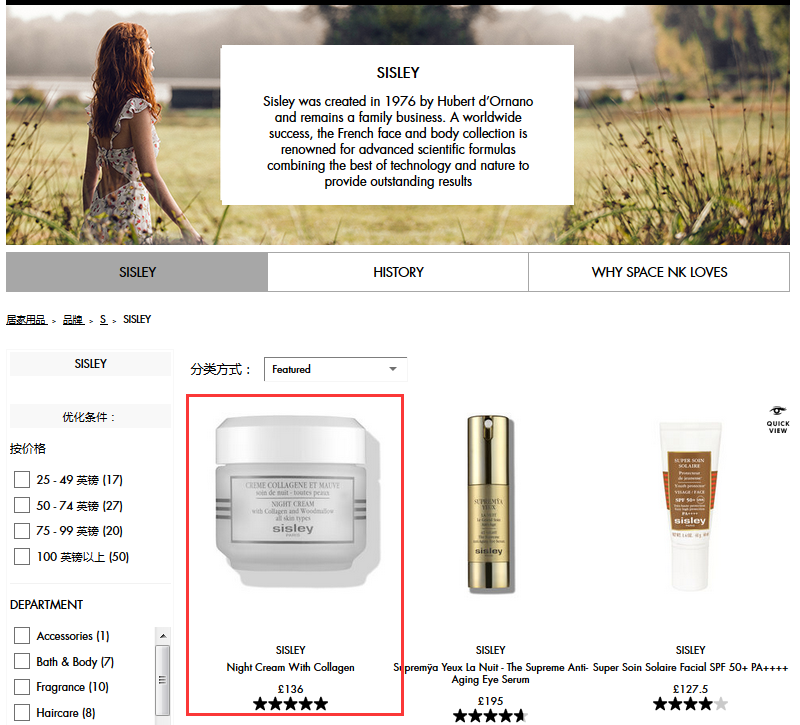Open the WHY SPACE NK LOVES tab

pyautogui.click(x=659, y=272)
